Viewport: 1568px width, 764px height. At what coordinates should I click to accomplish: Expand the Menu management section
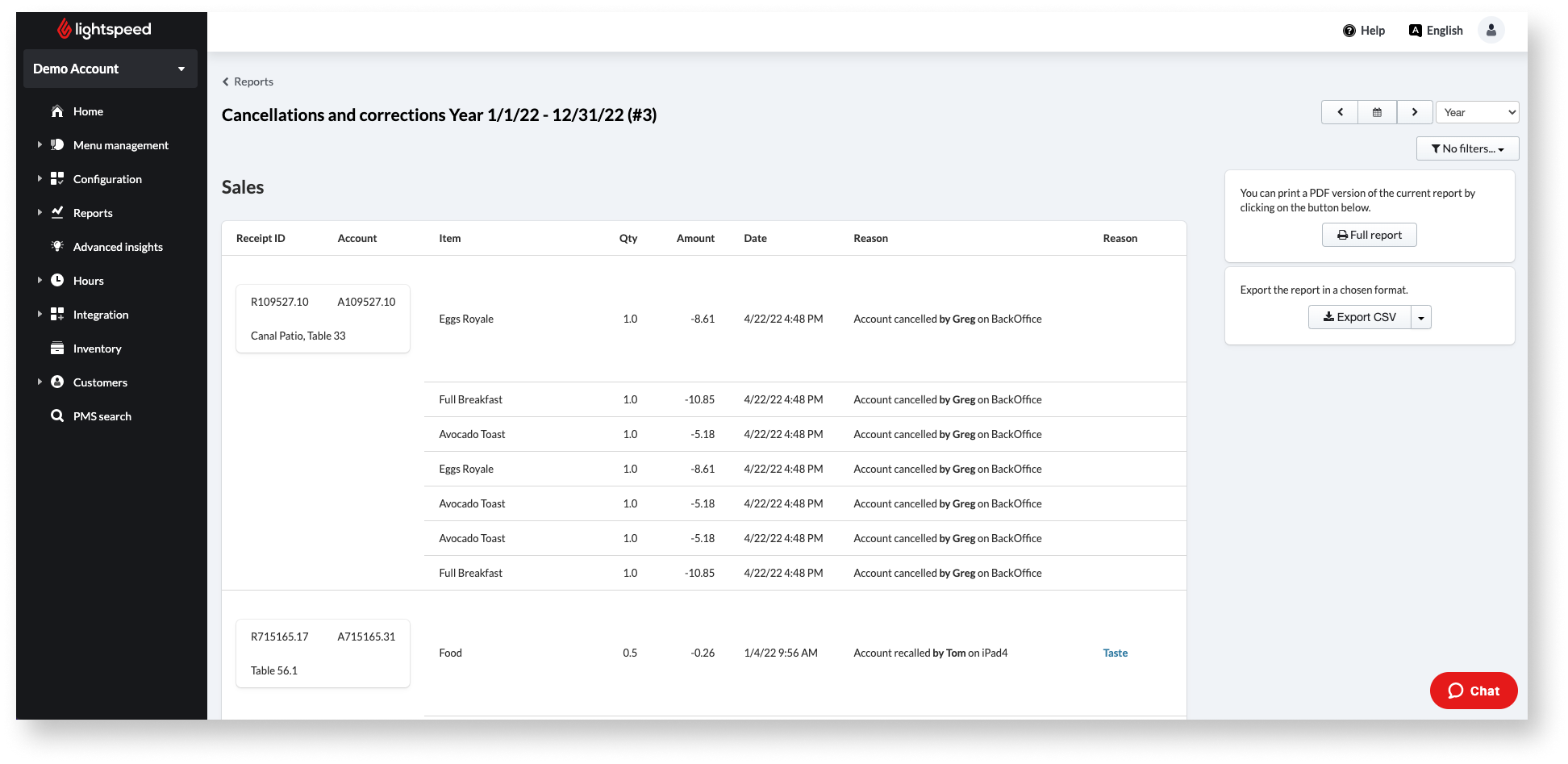point(40,145)
